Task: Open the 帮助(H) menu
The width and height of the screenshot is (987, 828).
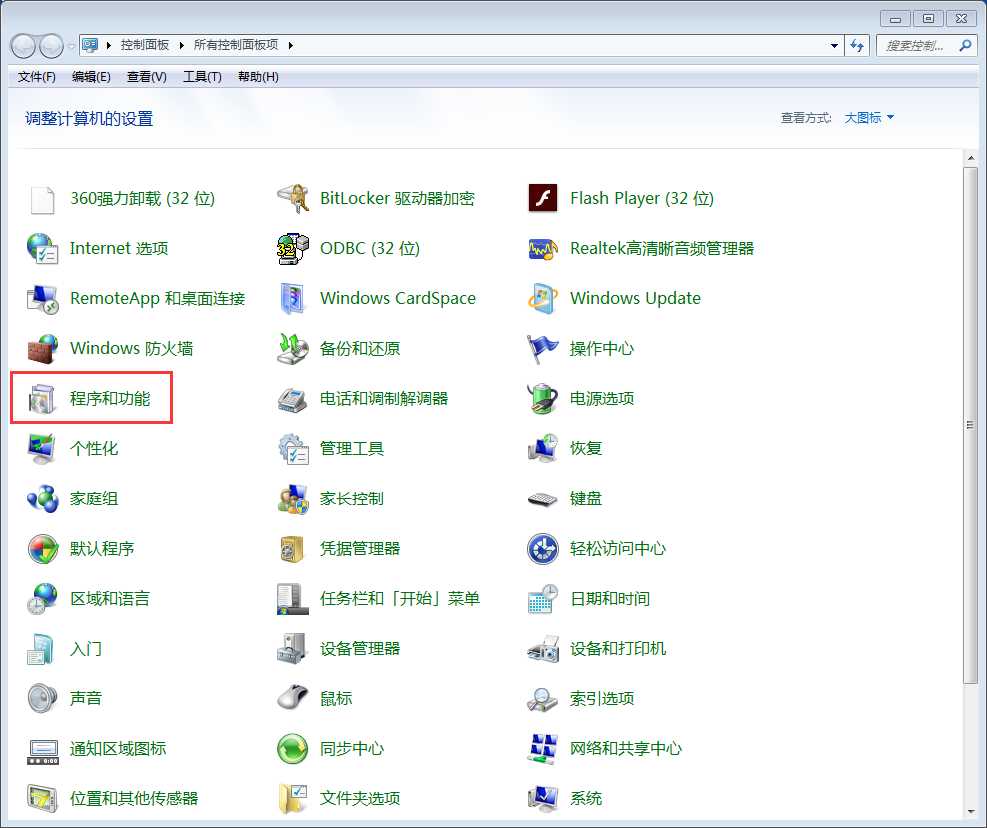Action: click(x=258, y=77)
